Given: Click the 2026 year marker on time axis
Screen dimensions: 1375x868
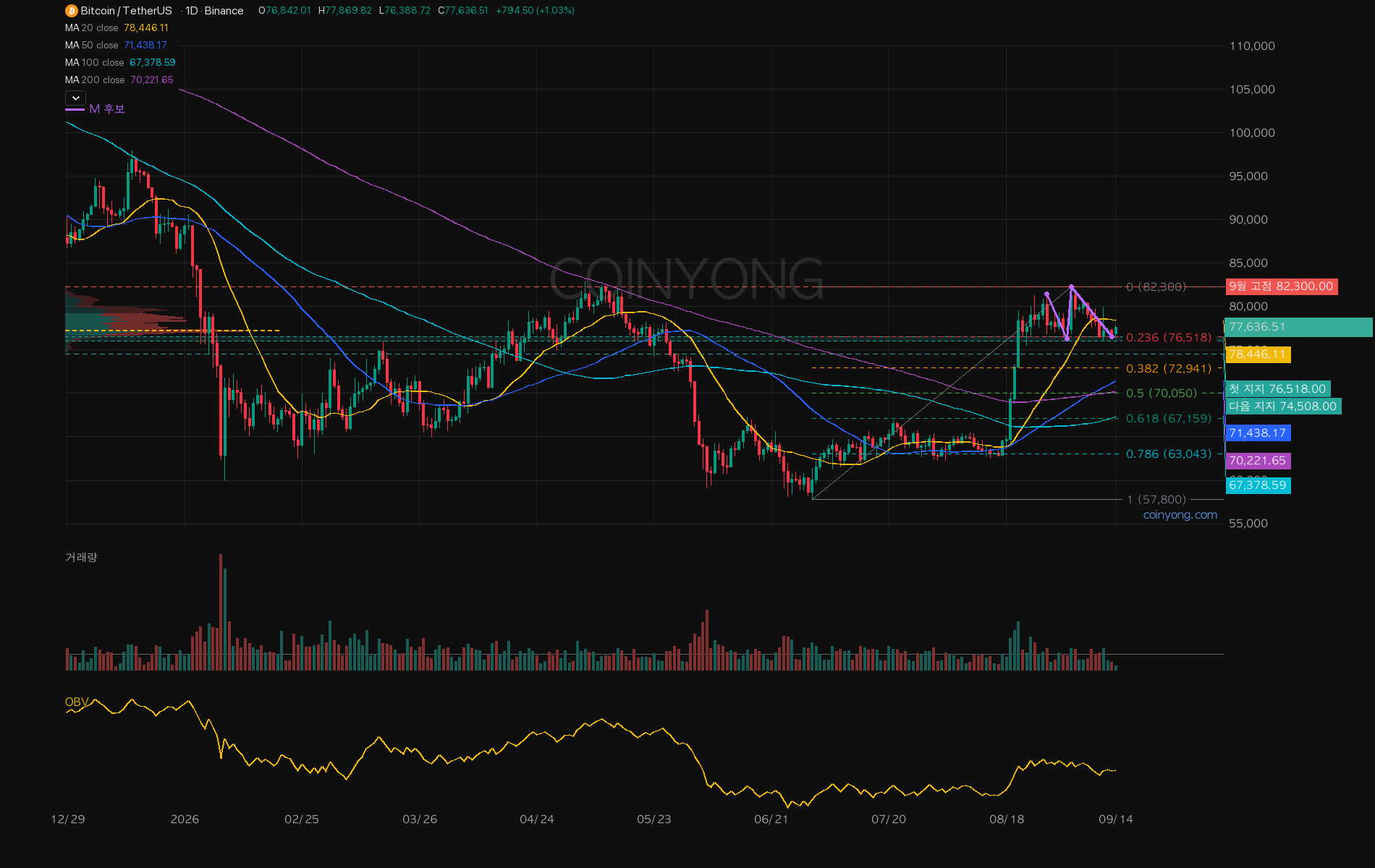Looking at the screenshot, I should coord(185,820).
